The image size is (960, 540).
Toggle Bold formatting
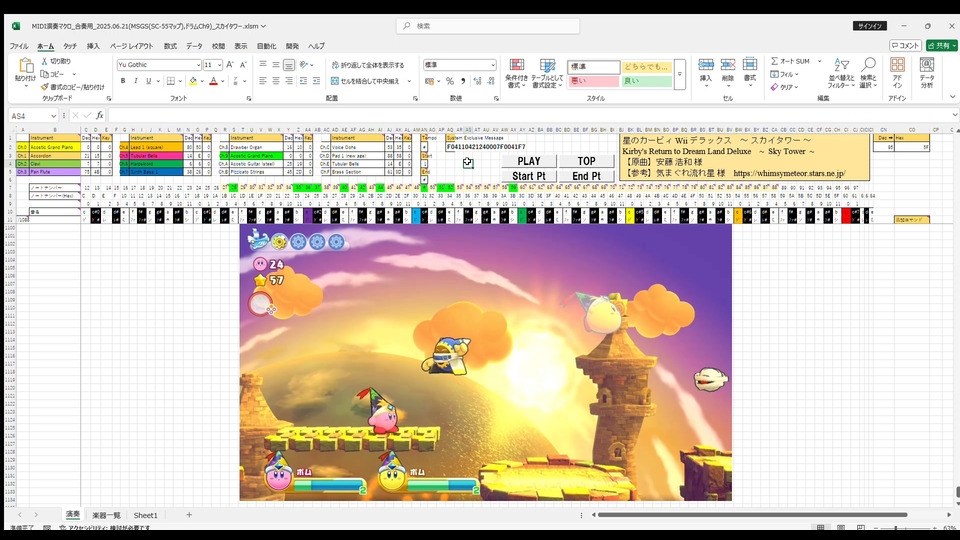pos(123,81)
